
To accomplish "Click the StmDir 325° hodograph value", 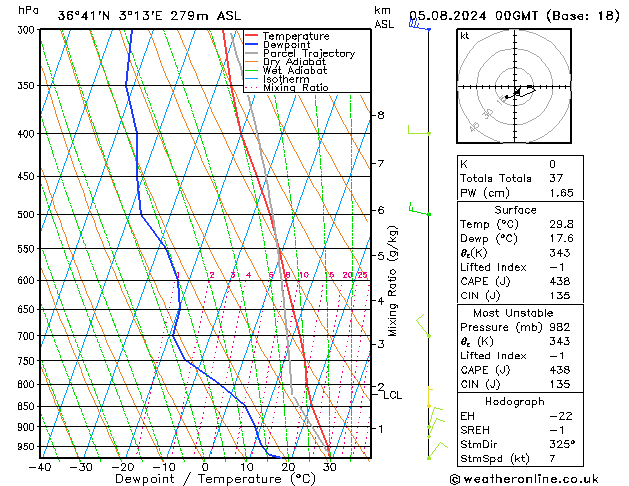I will (562, 444).
